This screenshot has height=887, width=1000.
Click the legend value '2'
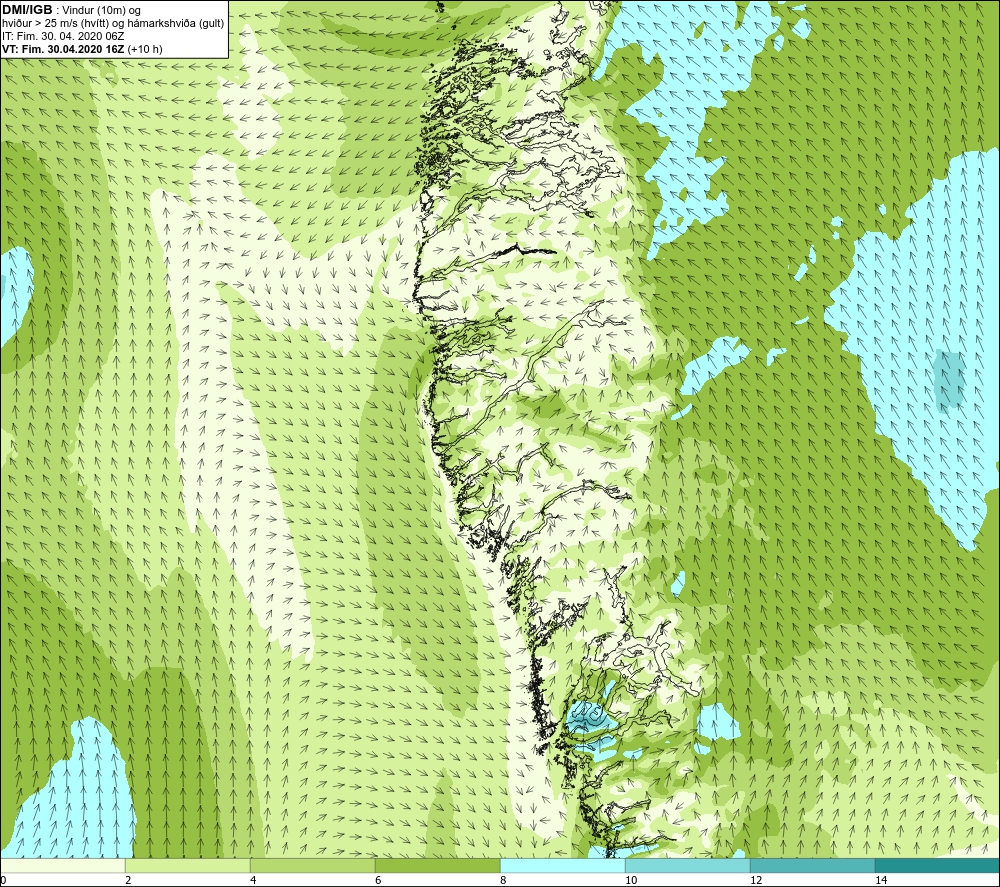click(x=129, y=880)
